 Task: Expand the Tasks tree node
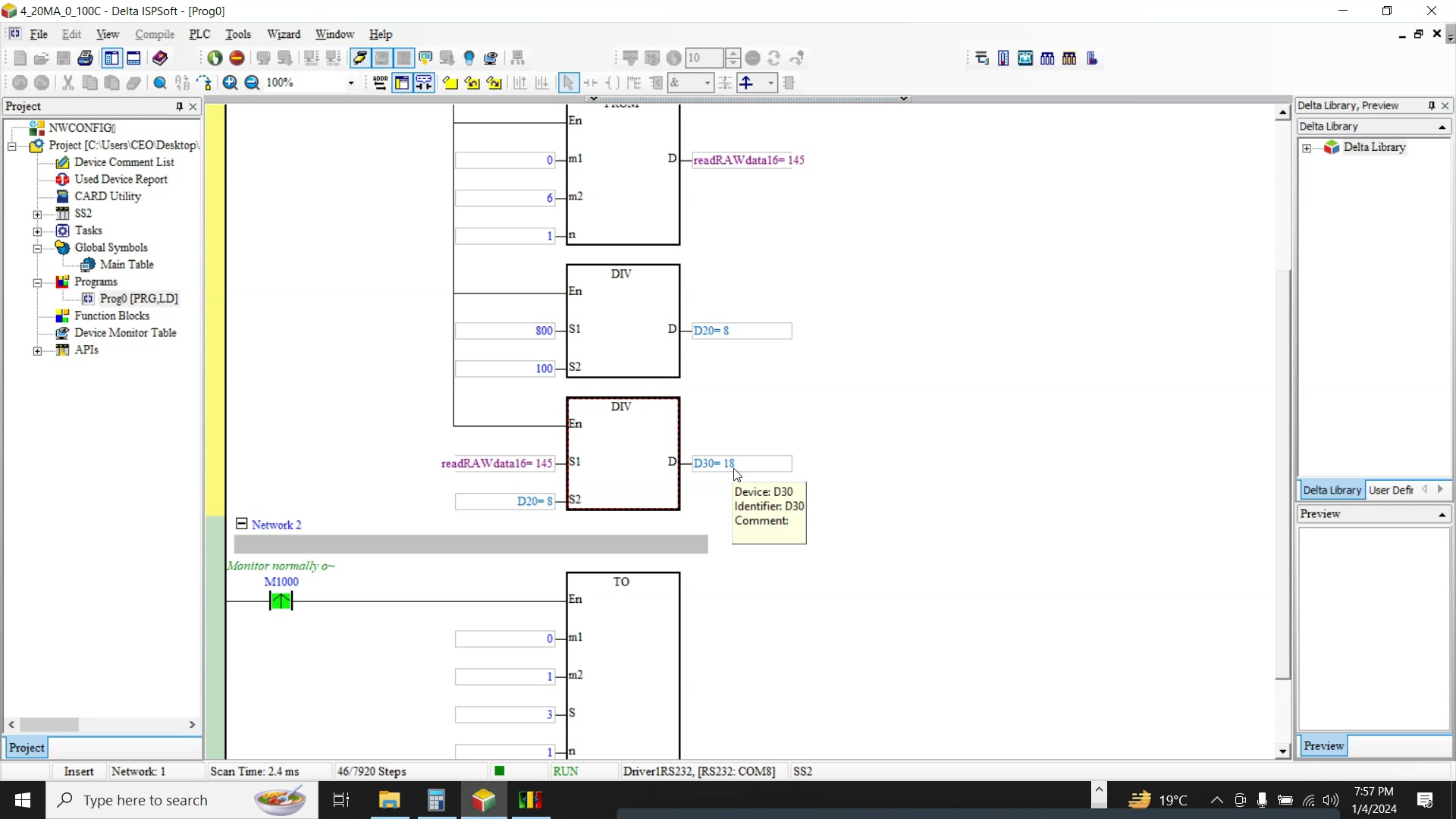tap(37, 231)
